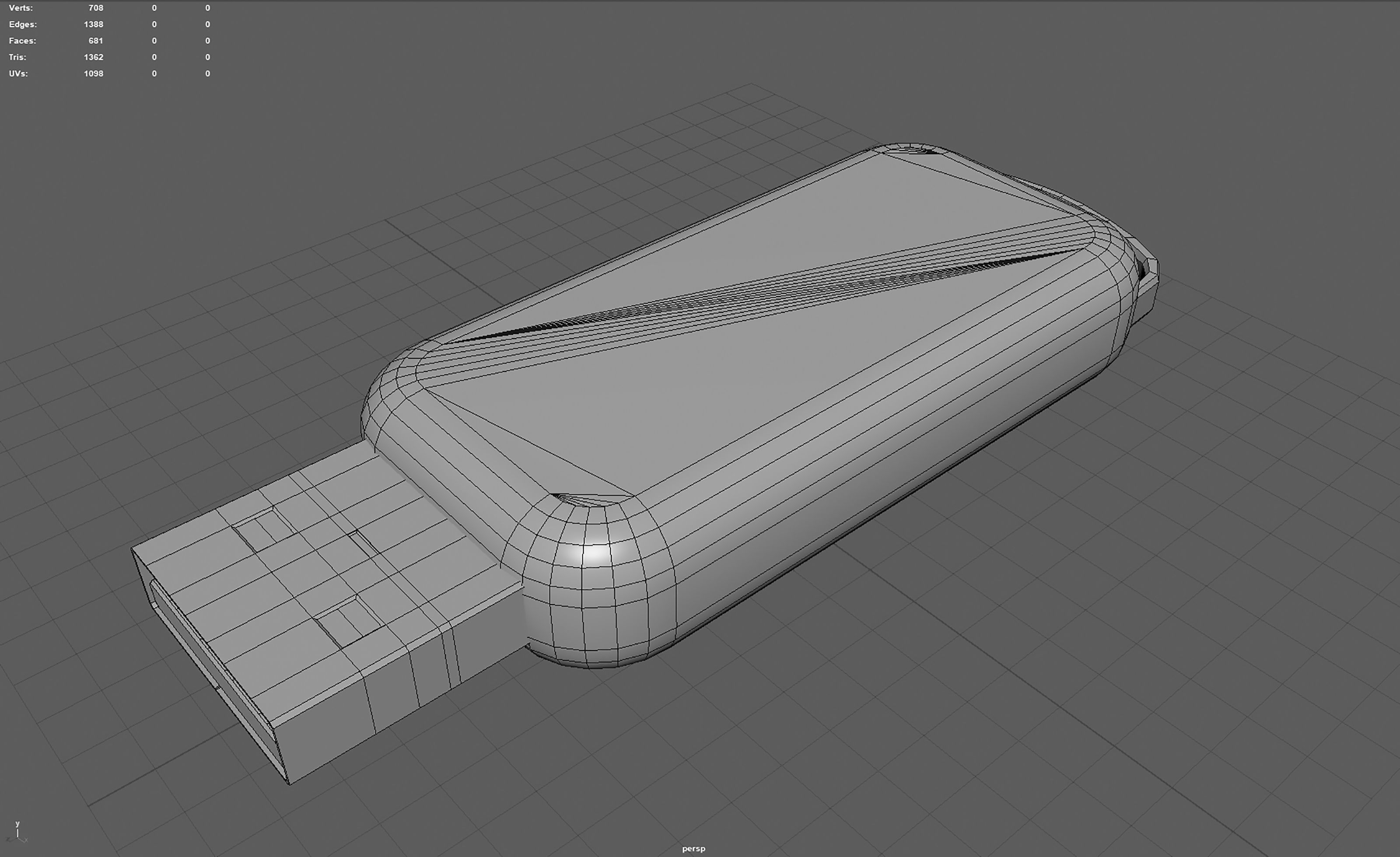
Task: Click the Edges count label
Action: click(23, 24)
